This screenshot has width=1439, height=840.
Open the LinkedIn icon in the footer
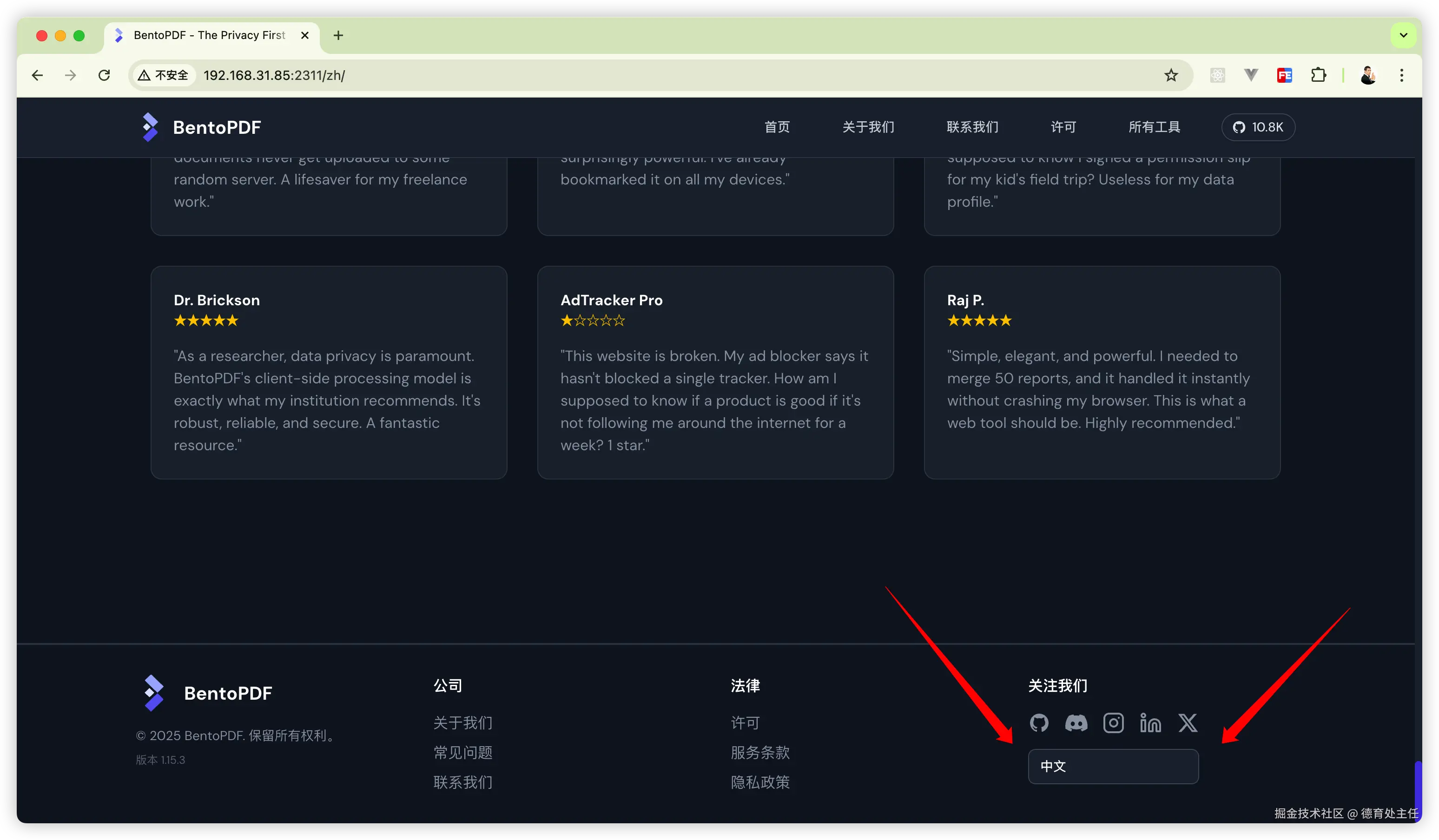point(1150,723)
